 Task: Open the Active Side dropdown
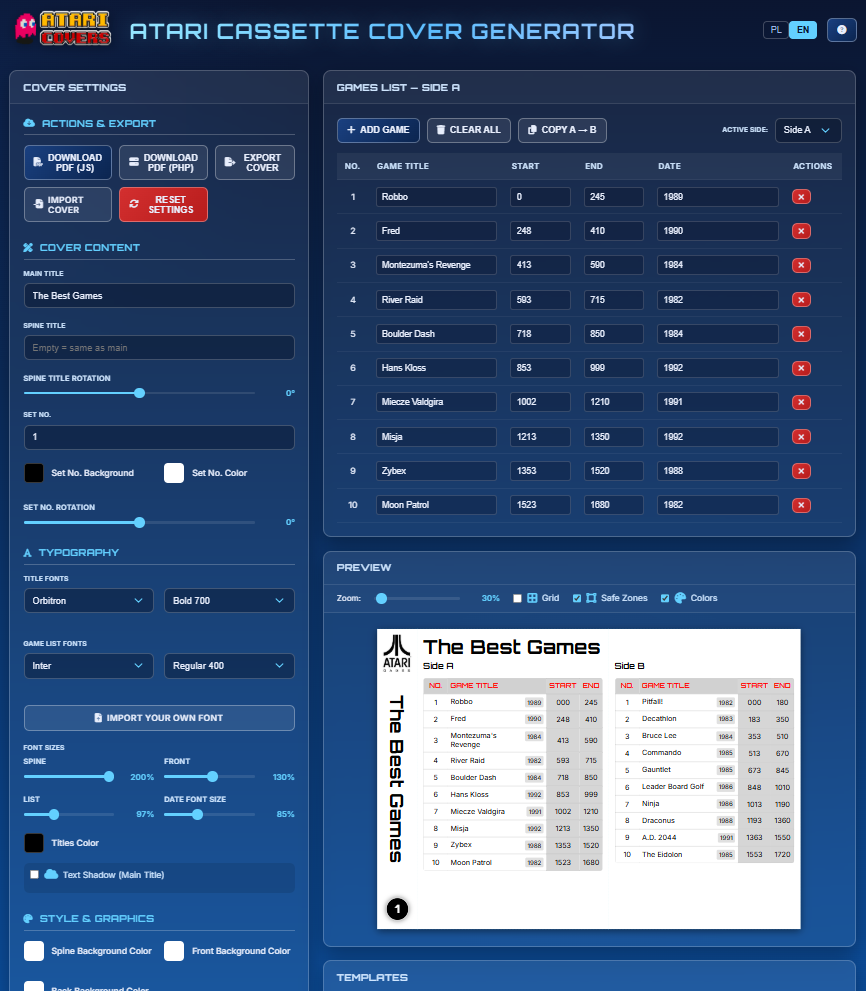(808, 130)
